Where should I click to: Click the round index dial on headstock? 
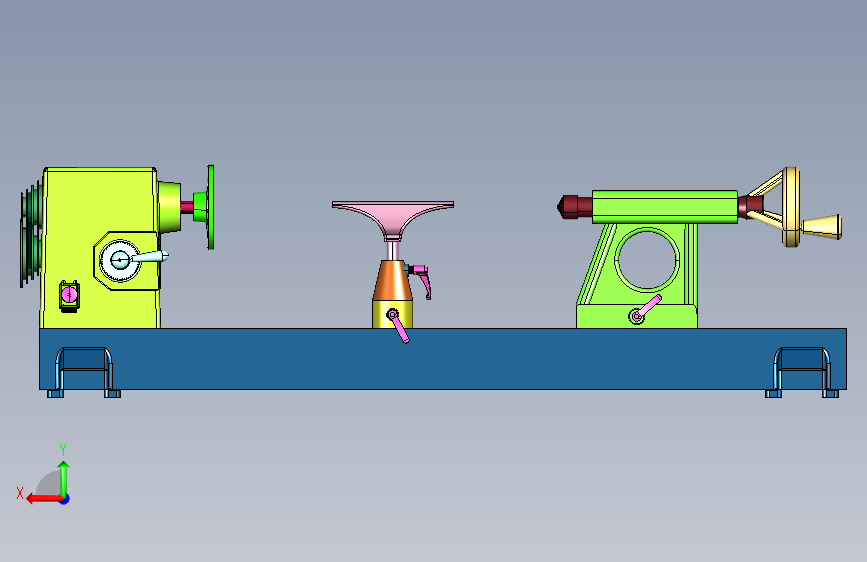coord(119,260)
